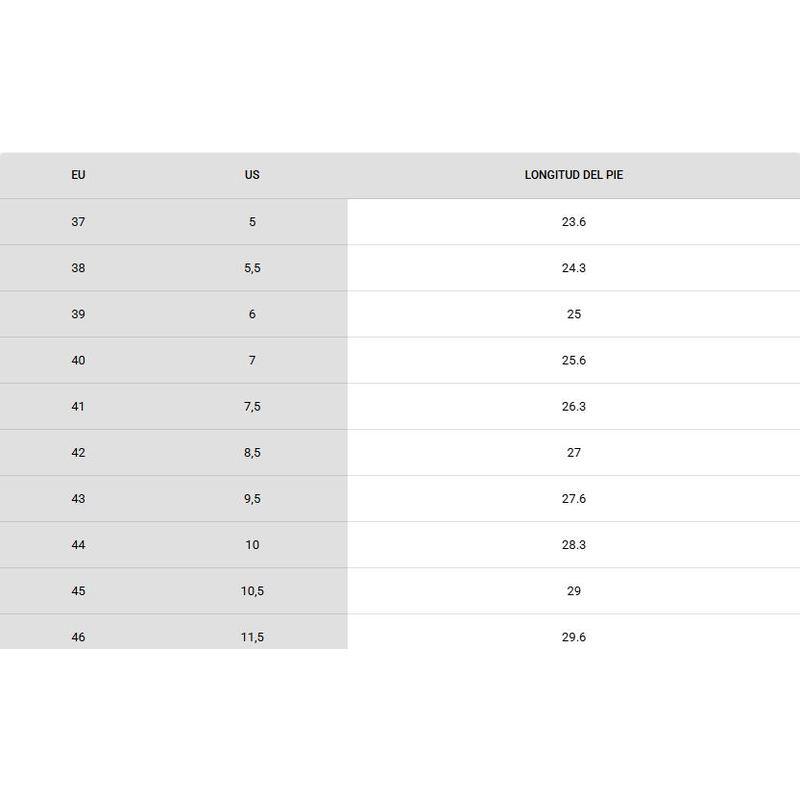
Task: Select EU size 40 cell
Action: pyautogui.click(x=78, y=360)
